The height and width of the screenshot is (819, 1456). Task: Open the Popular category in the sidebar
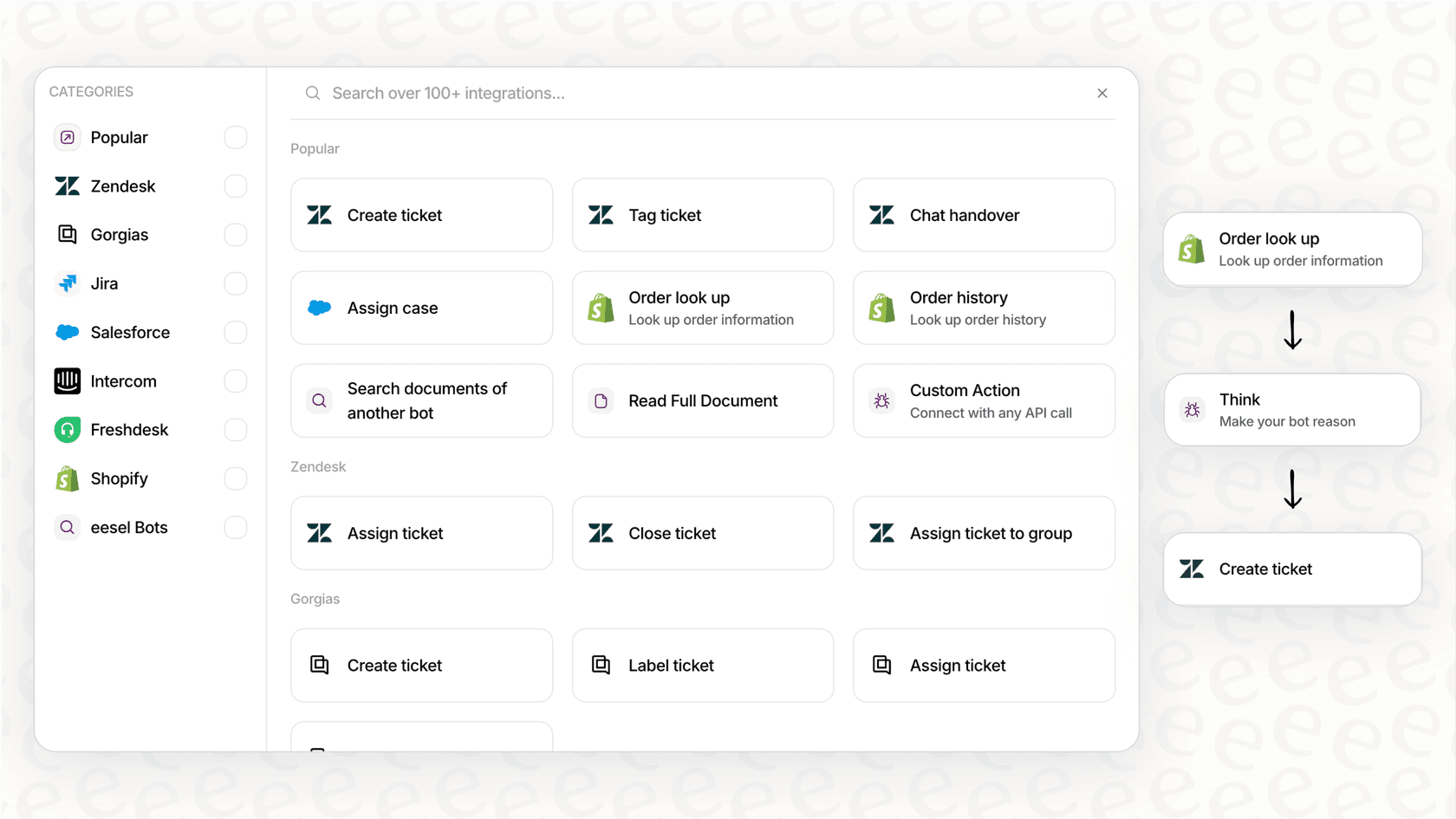coord(120,137)
